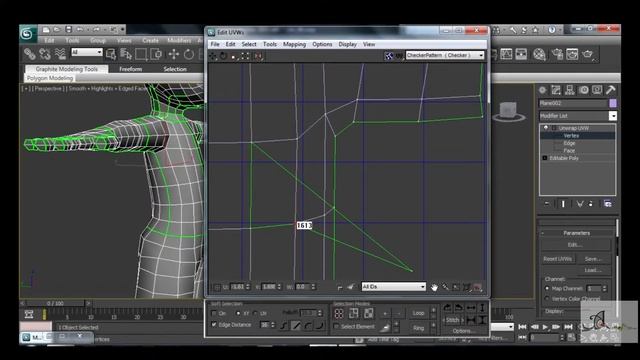The image size is (640, 360).
Task: Click the Move tool in Edit UVWs toolbar
Action: pyautogui.click(x=213, y=56)
